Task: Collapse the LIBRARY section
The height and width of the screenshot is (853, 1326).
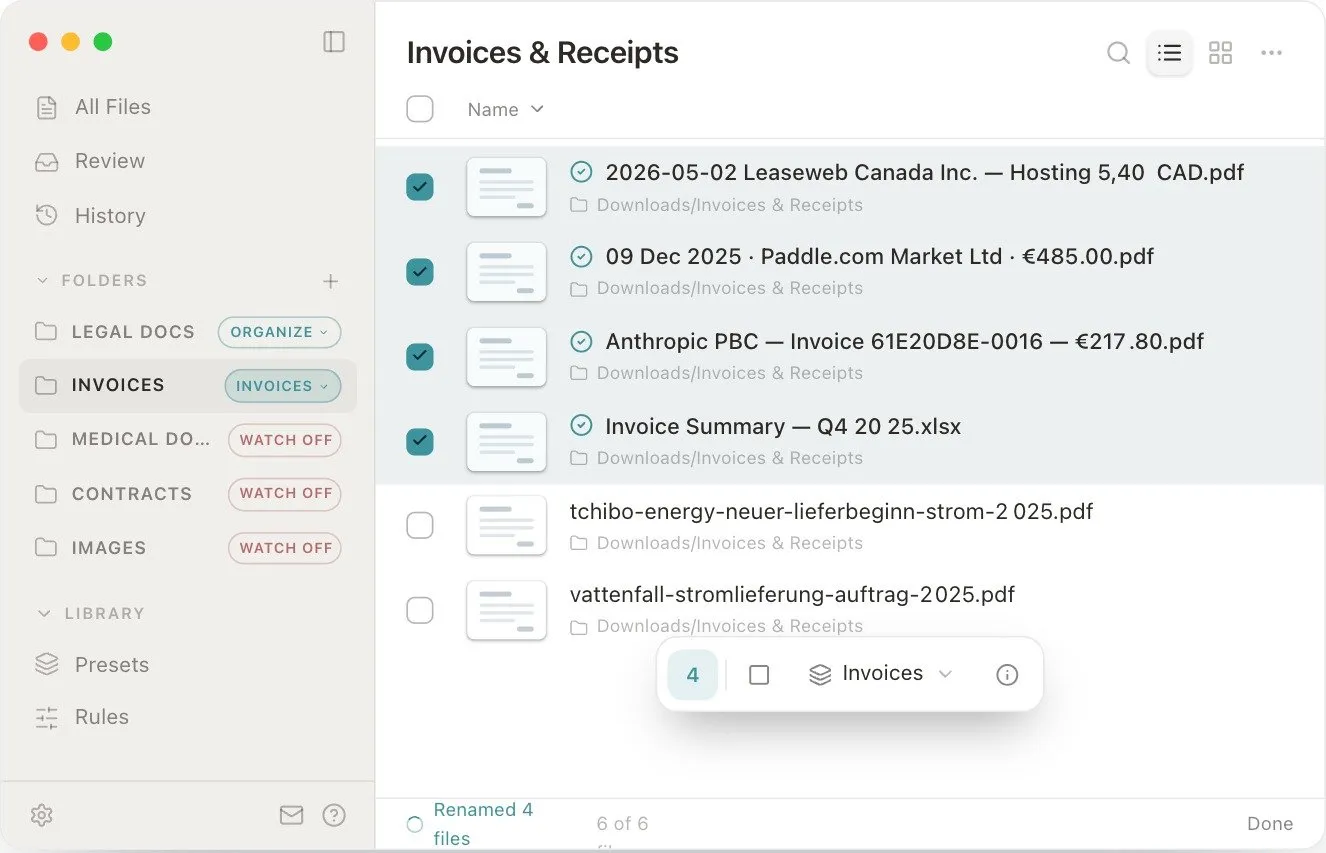Action: [42, 614]
